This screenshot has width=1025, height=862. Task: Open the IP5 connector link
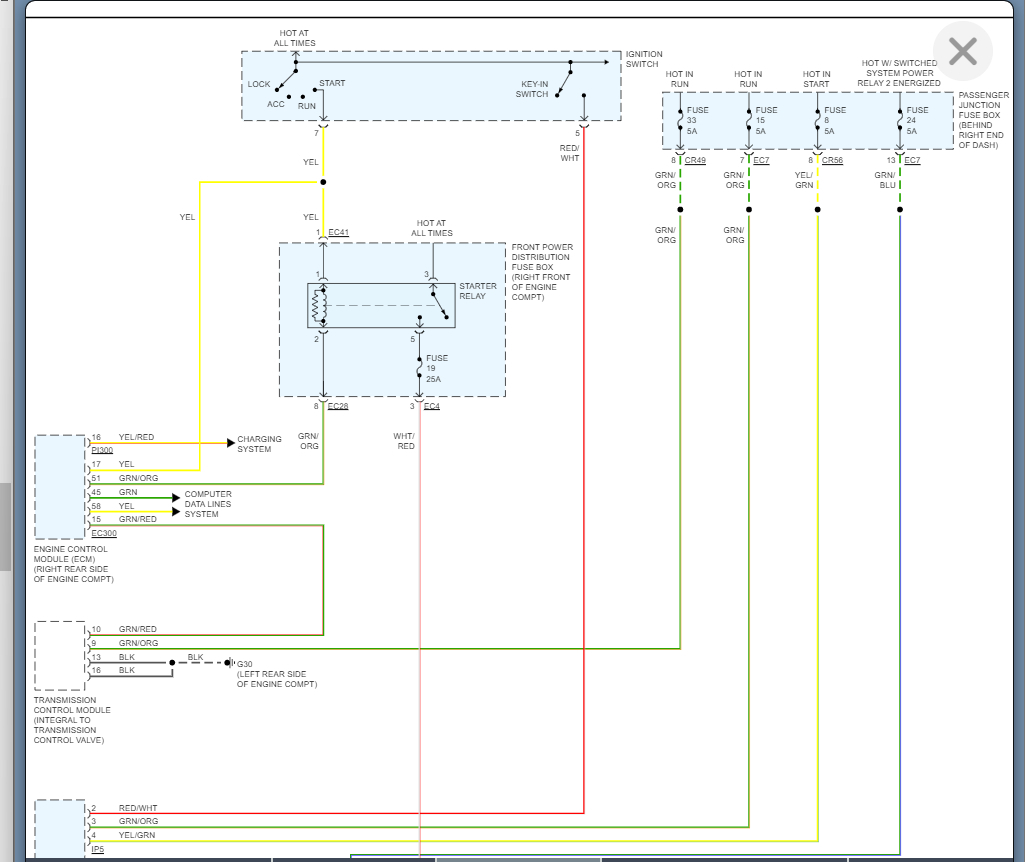(x=97, y=849)
